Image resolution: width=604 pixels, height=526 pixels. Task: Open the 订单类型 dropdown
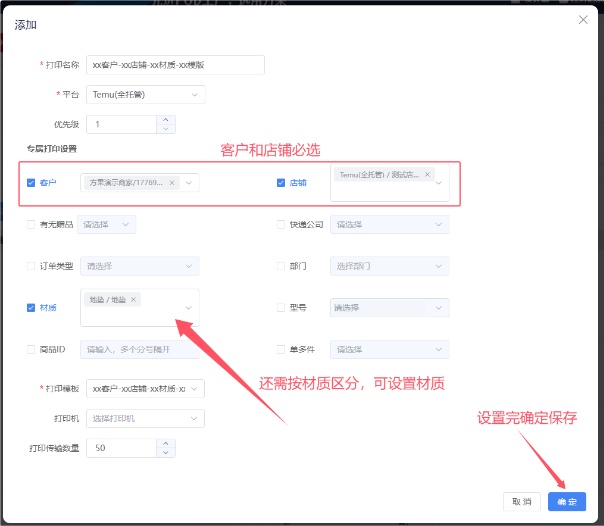tap(140, 266)
